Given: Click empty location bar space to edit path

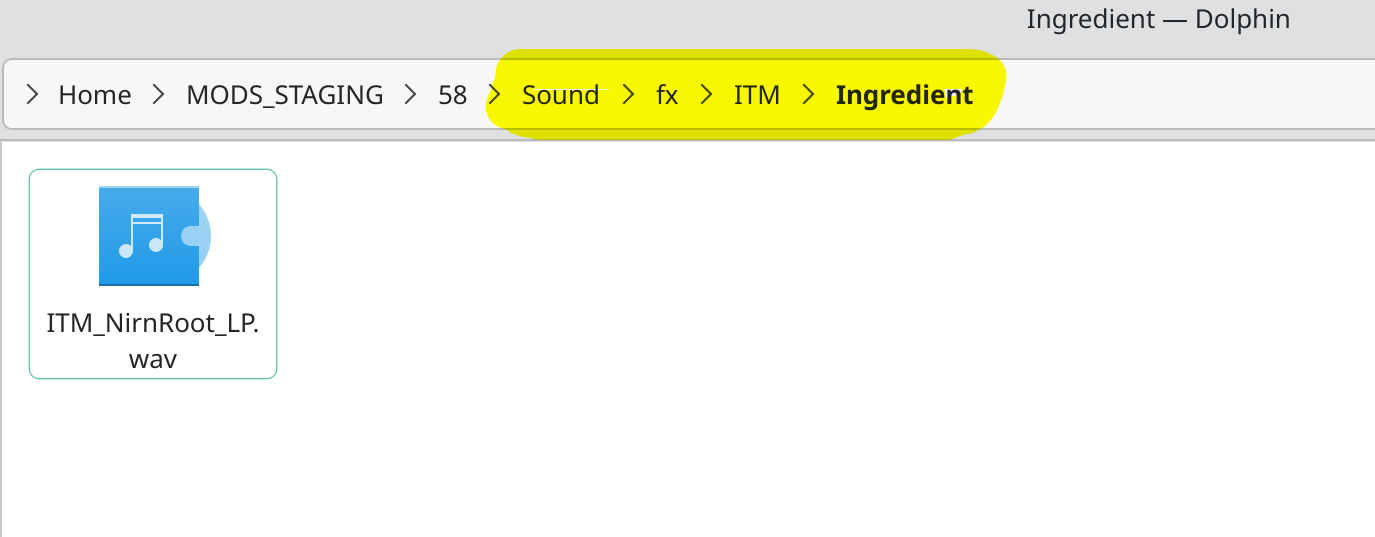Looking at the screenshot, I should click(1180, 95).
